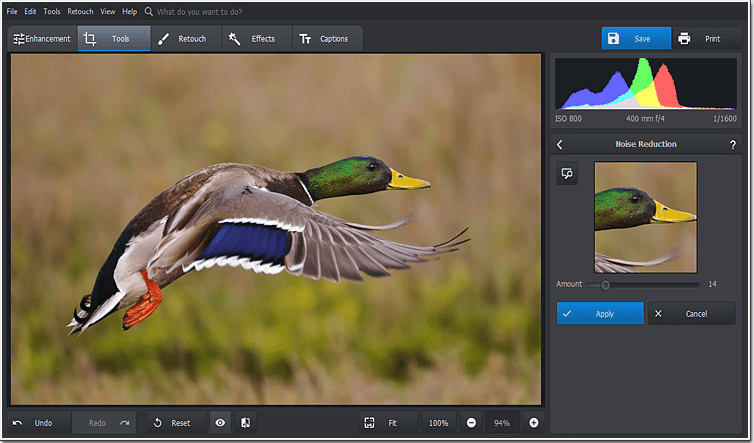Open the Help menu
Viewport: 754px width, 443px height.
pos(129,11)
